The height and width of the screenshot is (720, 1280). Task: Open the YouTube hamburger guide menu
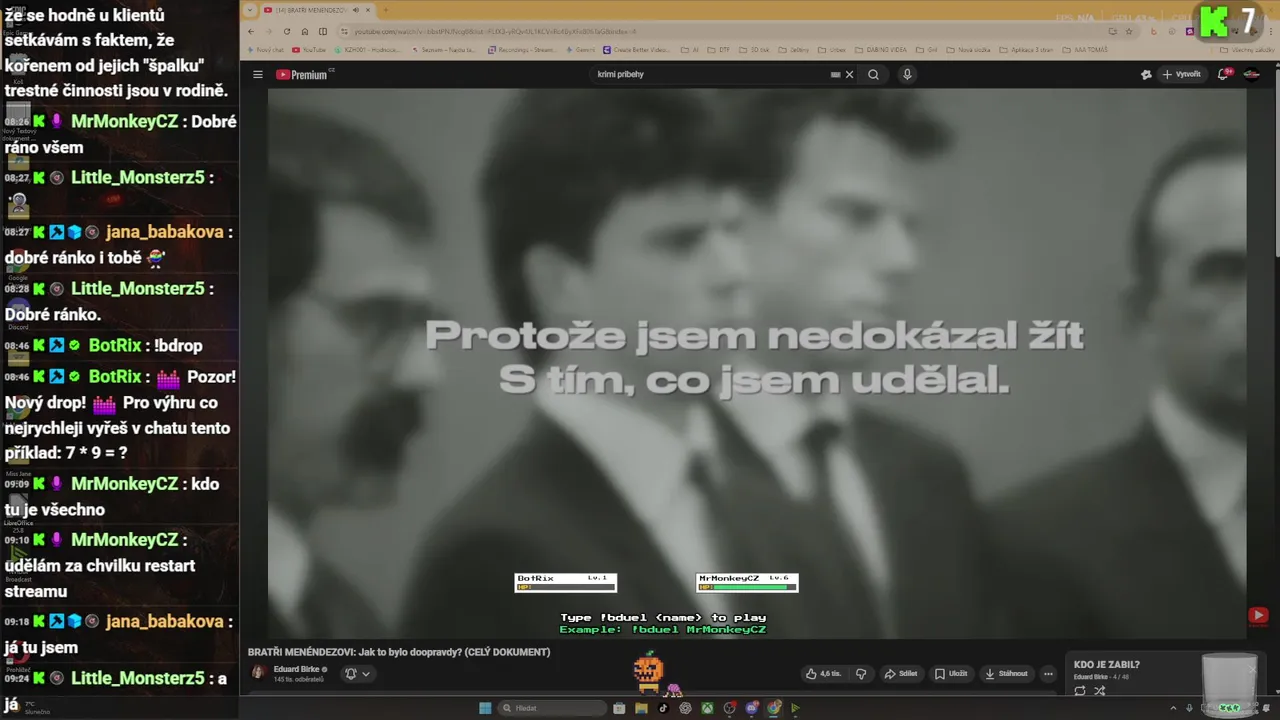coord(257,74)
